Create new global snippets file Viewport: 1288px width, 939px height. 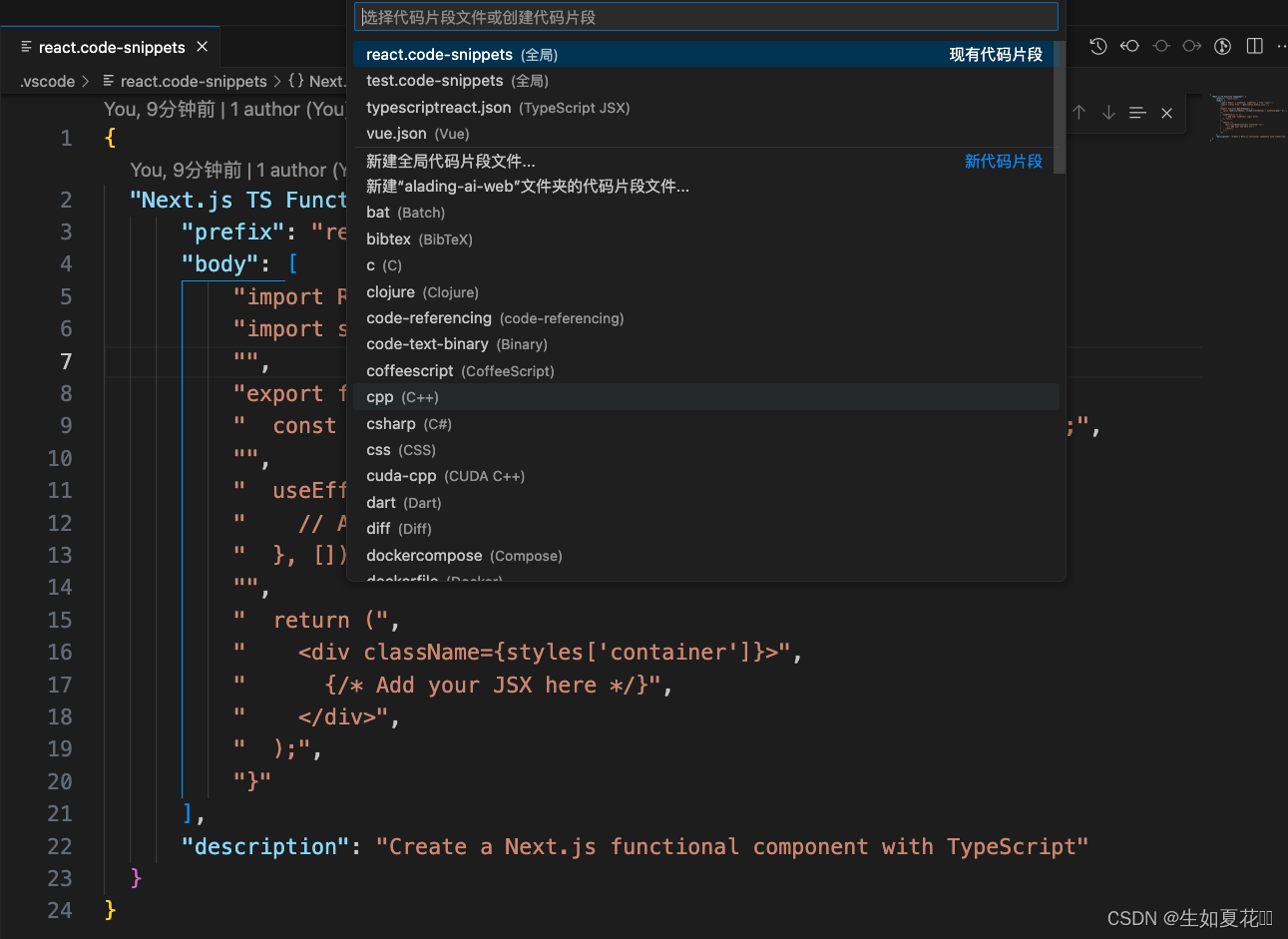(702, 161)
